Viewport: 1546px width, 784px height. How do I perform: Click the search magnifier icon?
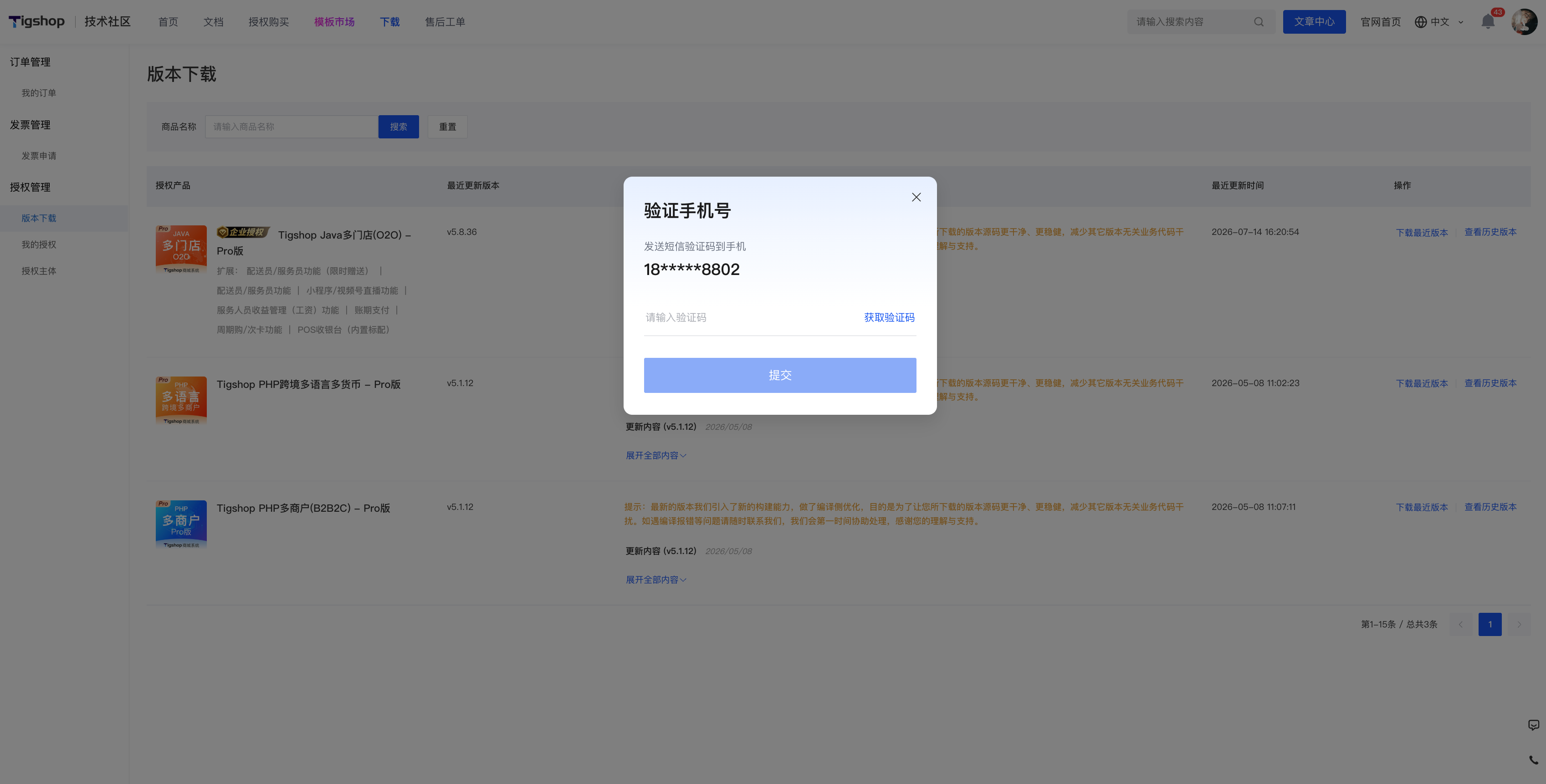pos(1259,22)
